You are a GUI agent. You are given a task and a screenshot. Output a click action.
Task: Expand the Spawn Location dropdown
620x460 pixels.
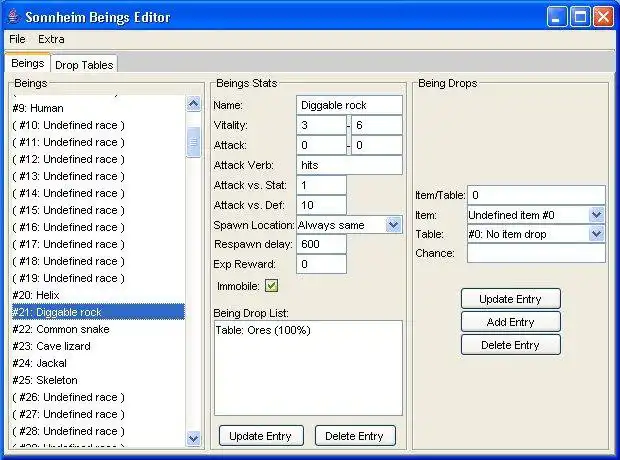pyautogui.click(x=393, y=225)
